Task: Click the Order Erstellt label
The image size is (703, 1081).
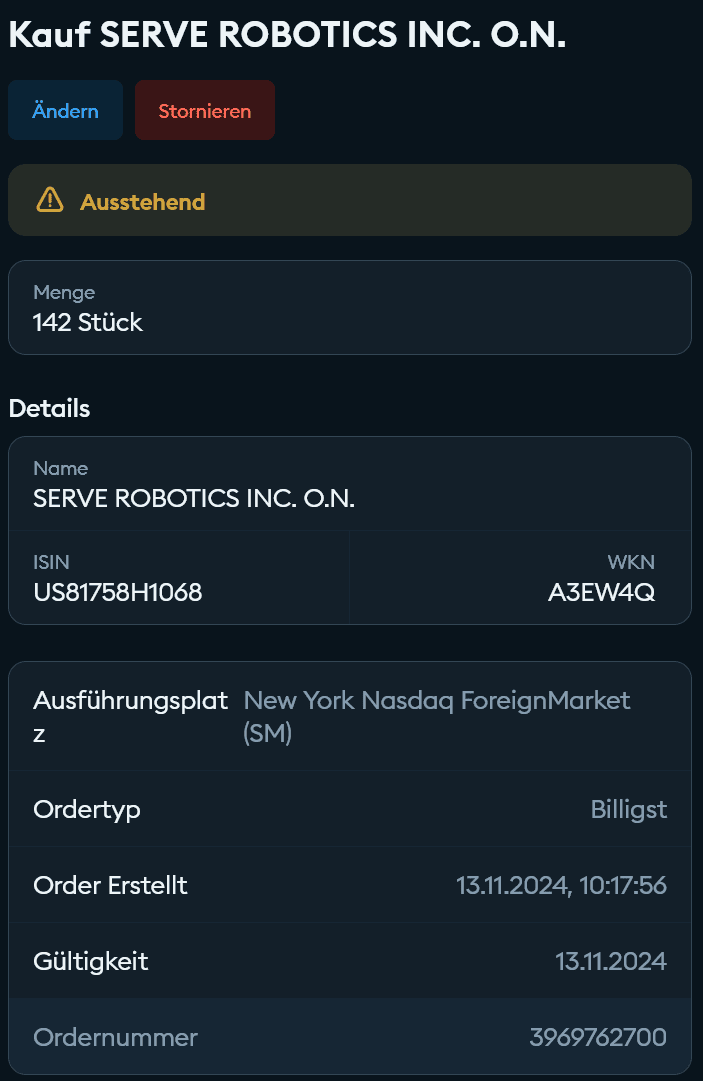Action: pyautogui.click(x=110, y=885)
